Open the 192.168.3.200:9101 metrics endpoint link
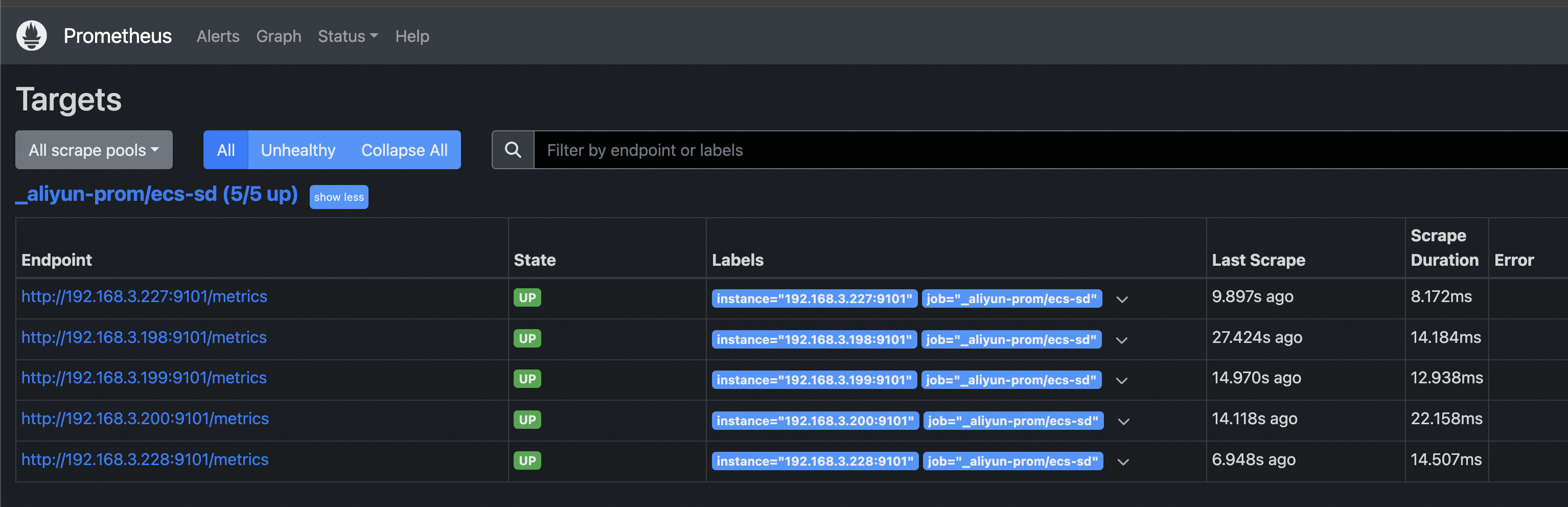Viewport: 1568px width, 507px height. tap(145, 419)
